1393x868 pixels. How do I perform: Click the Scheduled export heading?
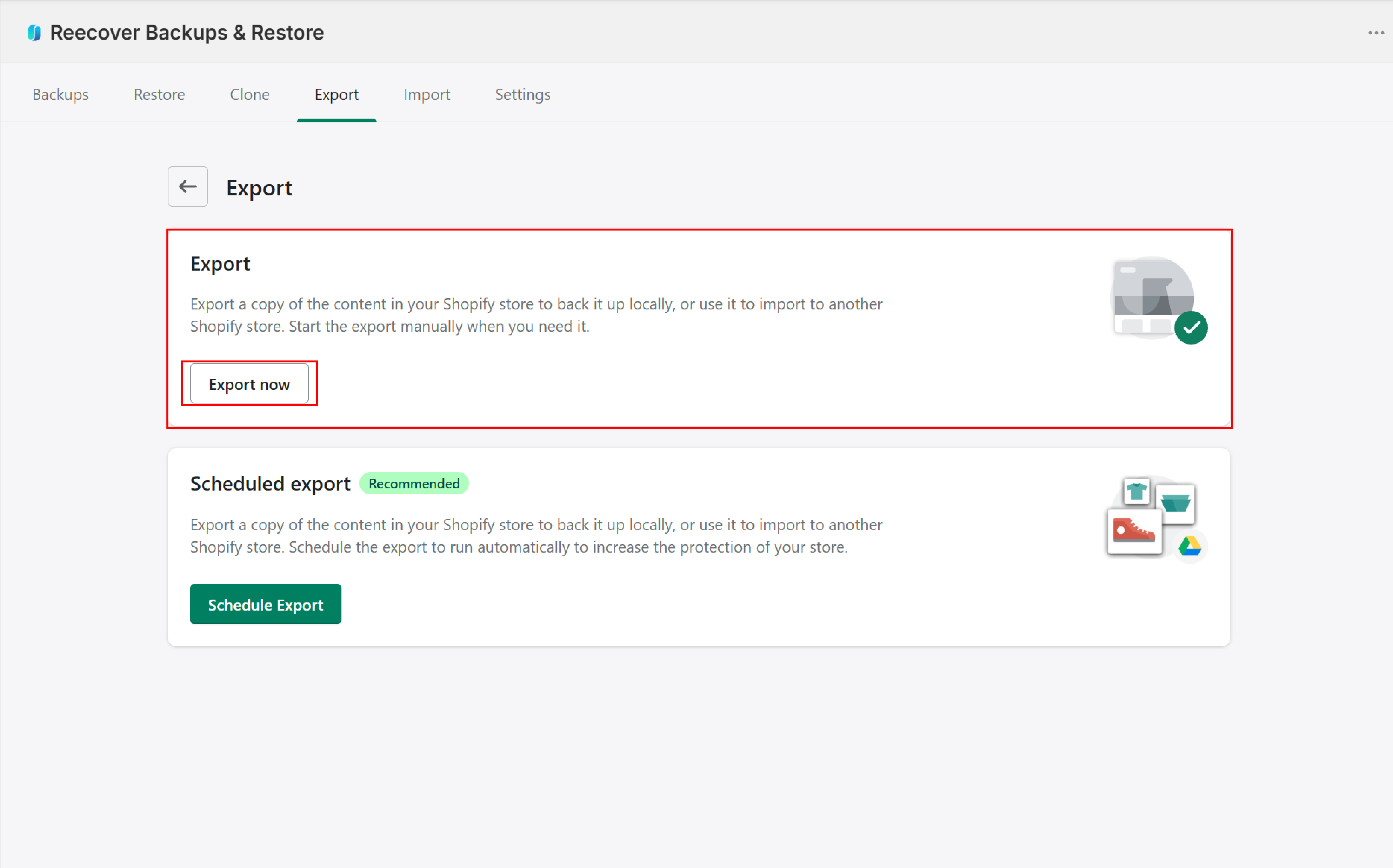coord(270,483)
